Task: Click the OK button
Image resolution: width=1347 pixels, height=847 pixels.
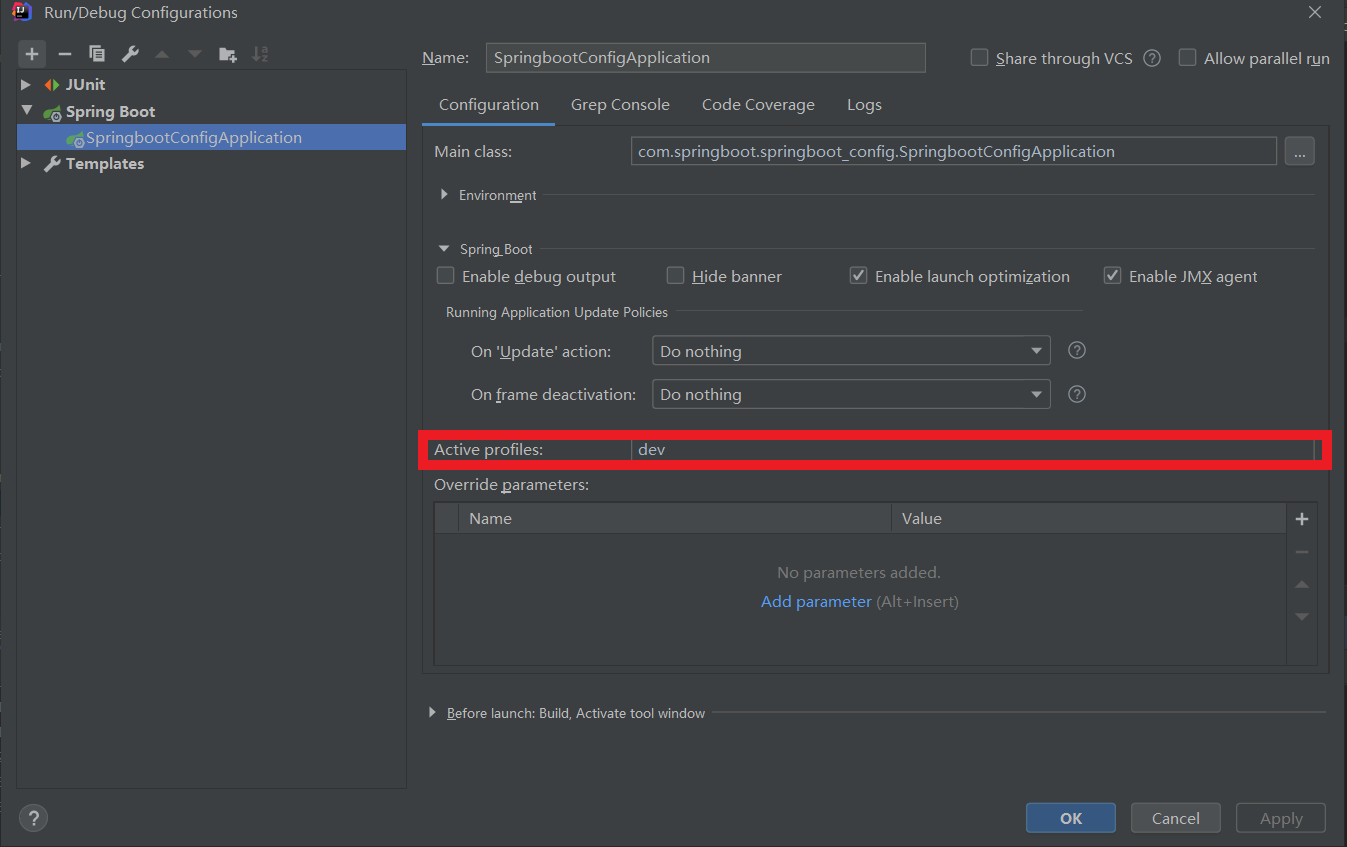Action: tap(1071, 818)
